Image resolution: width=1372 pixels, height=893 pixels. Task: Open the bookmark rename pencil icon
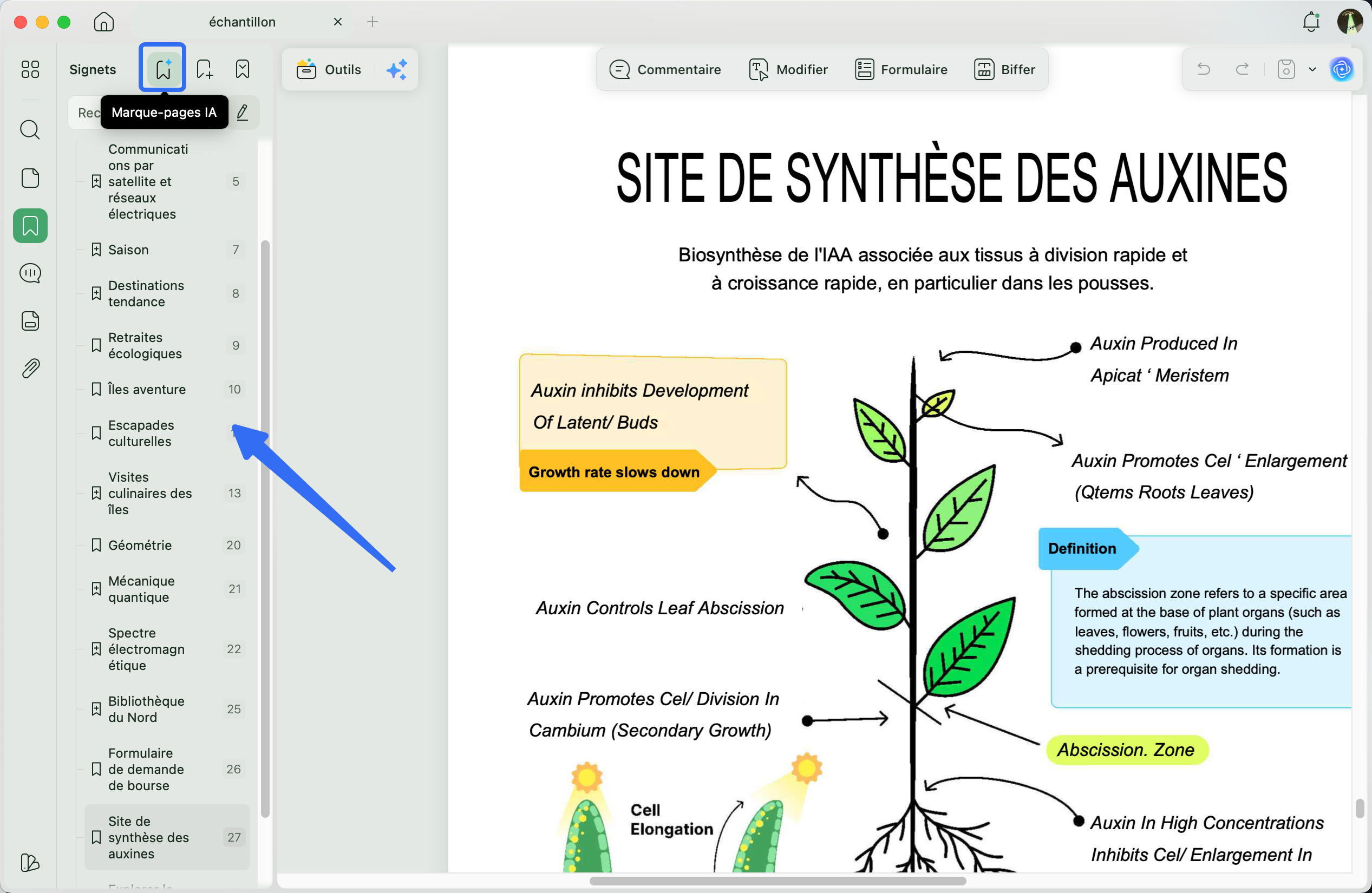[x=243, y=113]
